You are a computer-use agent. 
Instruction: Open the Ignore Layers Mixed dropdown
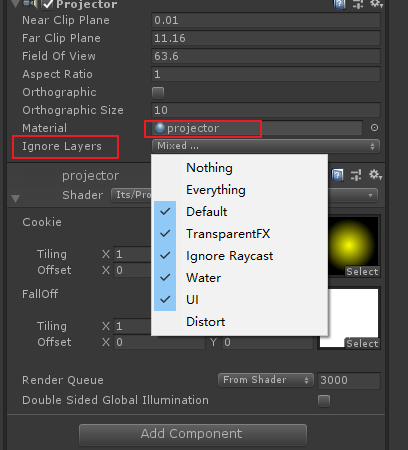point(266,146)
